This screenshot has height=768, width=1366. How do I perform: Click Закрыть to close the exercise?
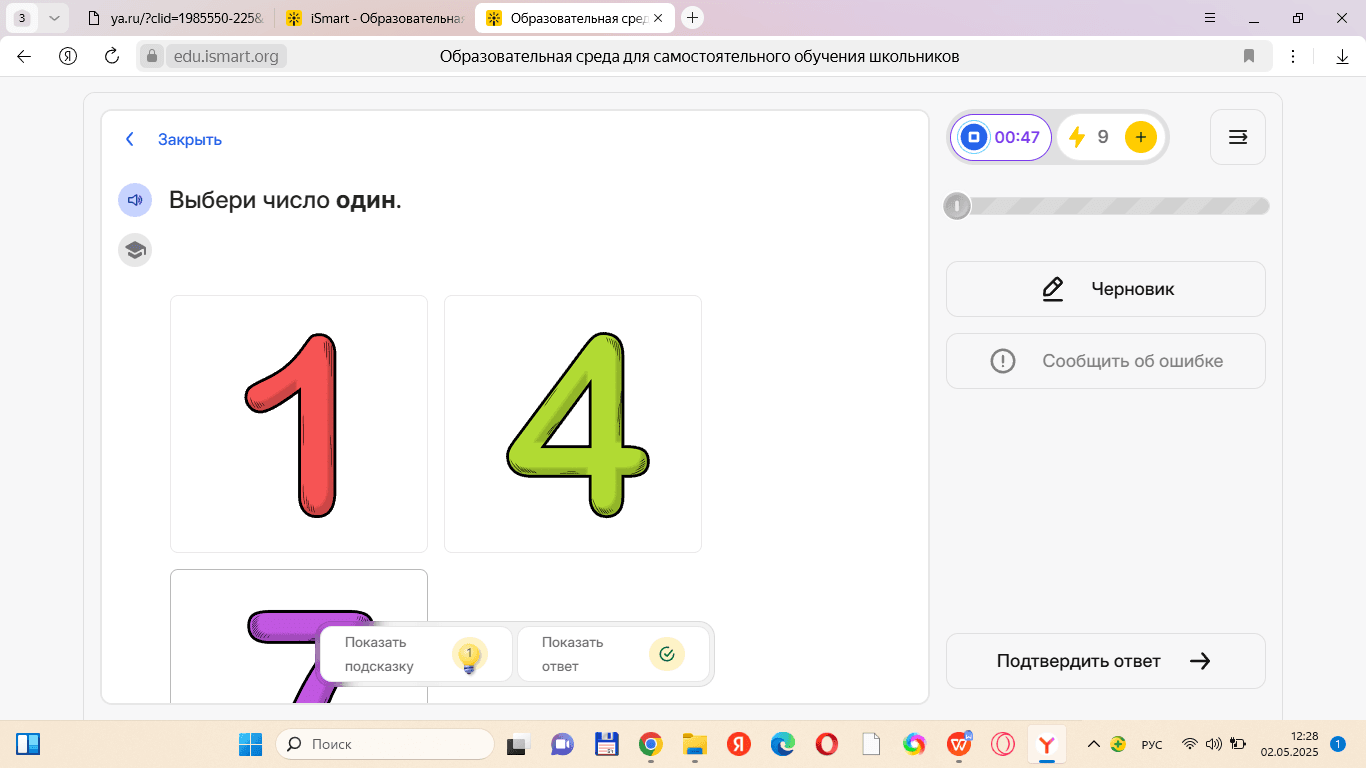tap(189, 140)
